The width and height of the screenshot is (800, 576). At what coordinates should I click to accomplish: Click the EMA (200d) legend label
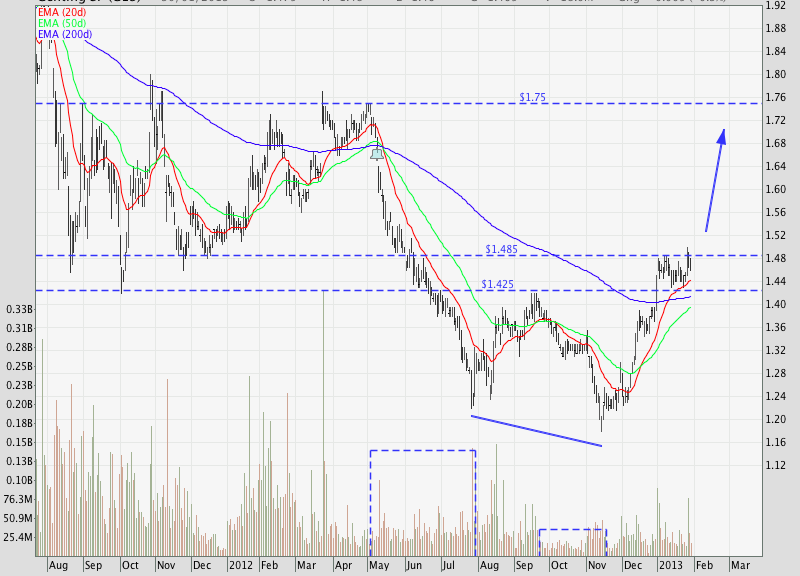[63, 33]
